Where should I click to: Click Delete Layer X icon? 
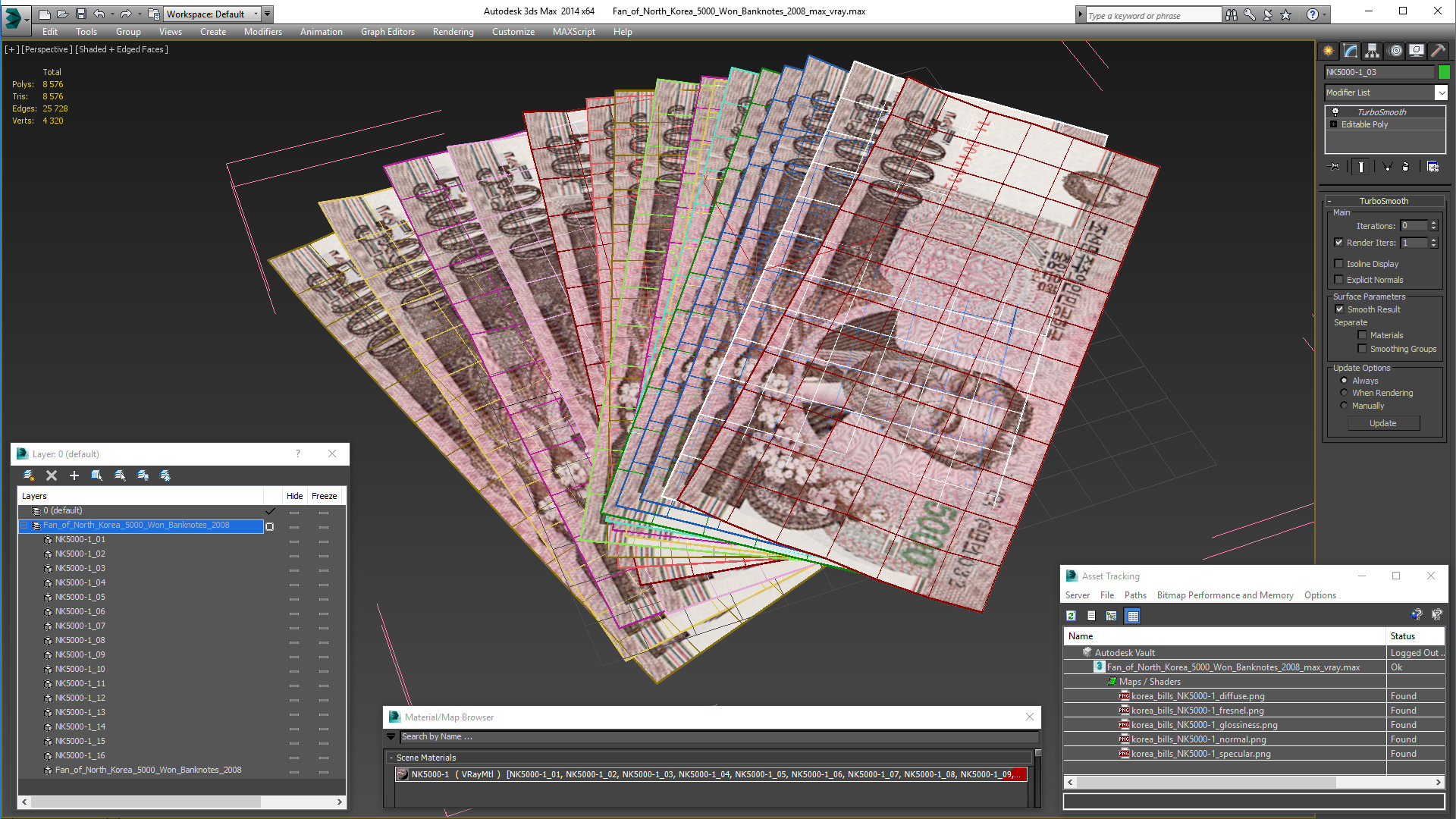click(x=52, y=475)
